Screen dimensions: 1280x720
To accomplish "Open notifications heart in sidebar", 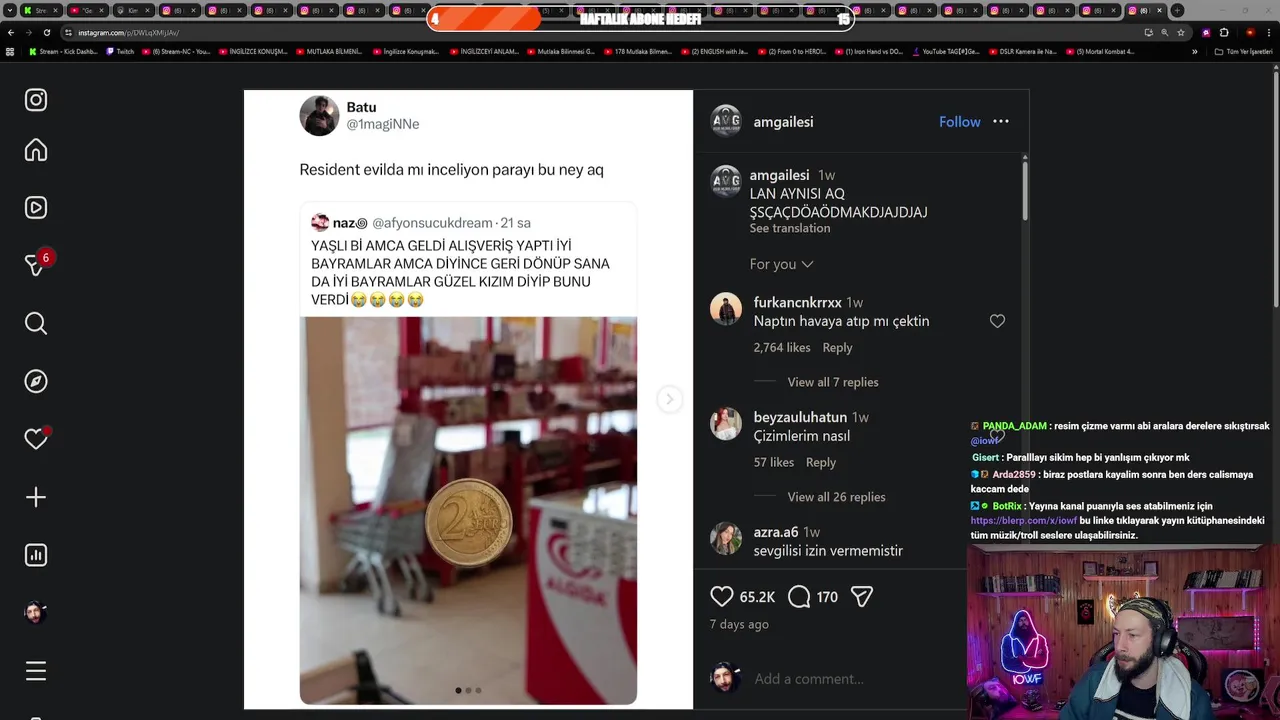I will (36, 439).
